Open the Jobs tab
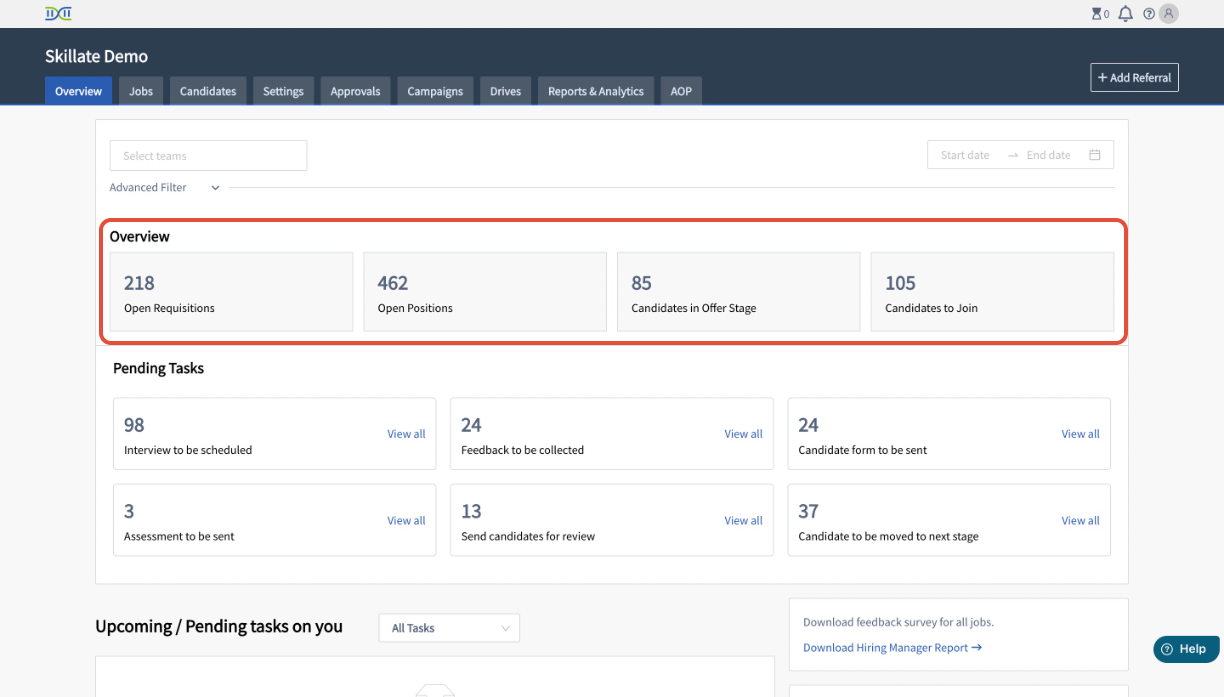Viewport: 1224px width, 697px height. pyautogui.click(x=141, y=91)
